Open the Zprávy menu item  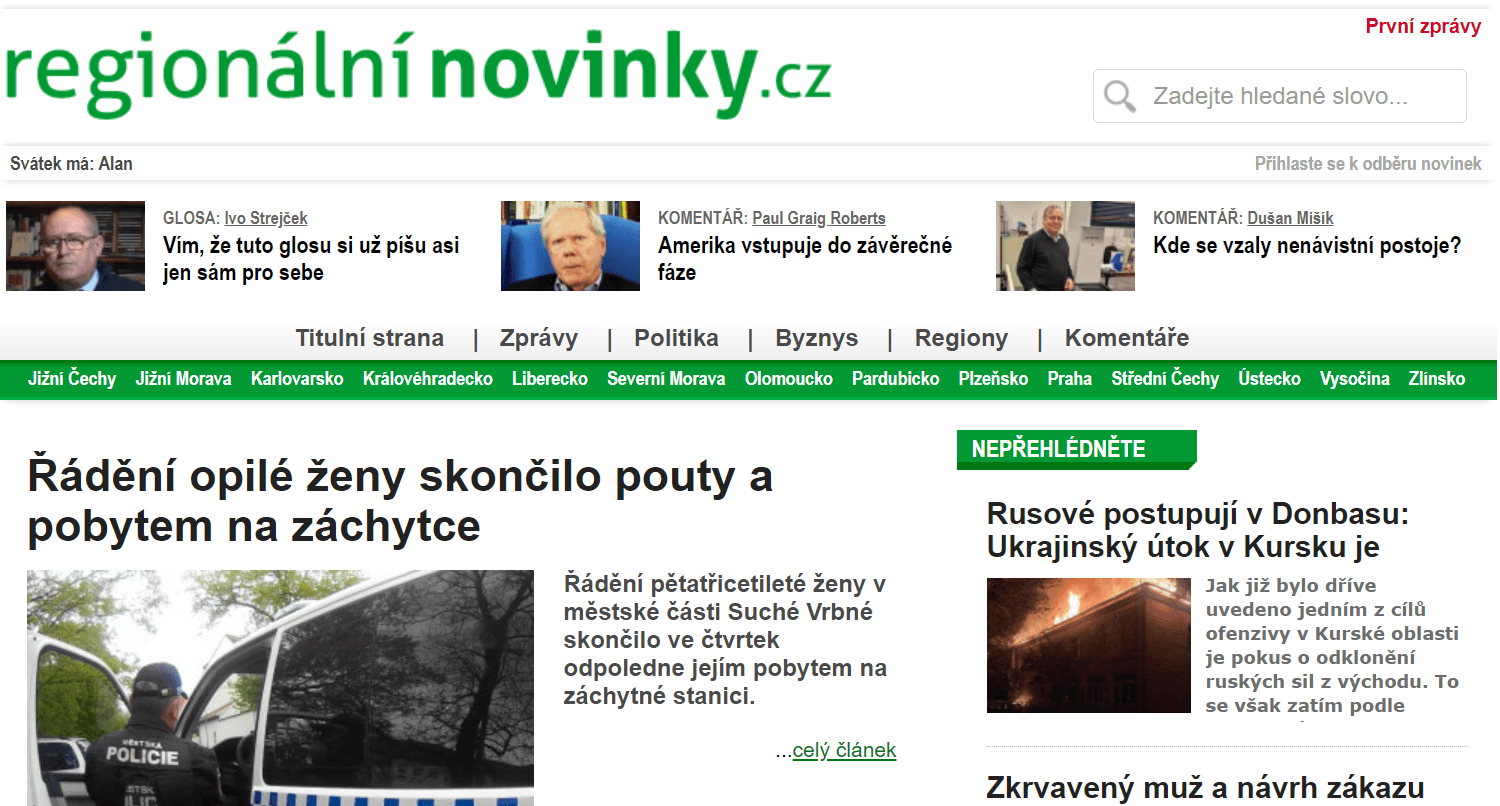(x=539, y=338)
